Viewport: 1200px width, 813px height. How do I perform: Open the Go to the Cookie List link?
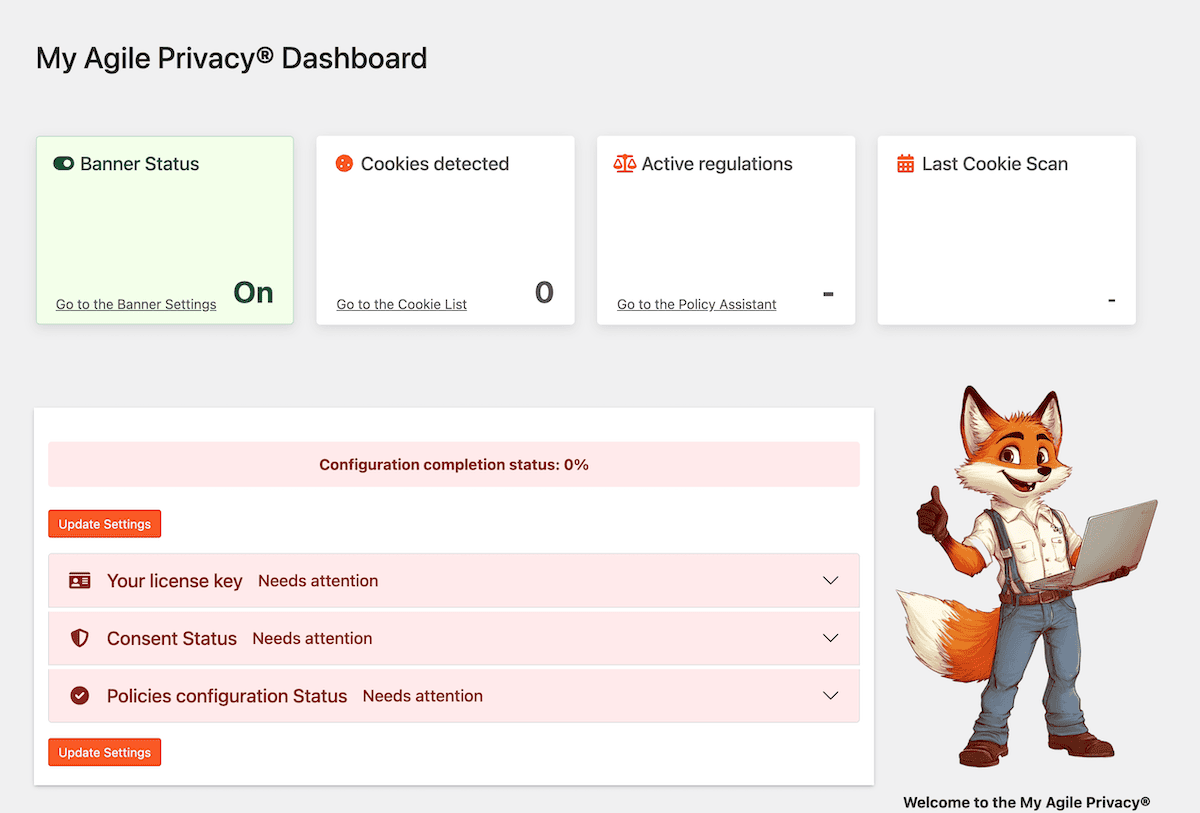pos(402,304)
